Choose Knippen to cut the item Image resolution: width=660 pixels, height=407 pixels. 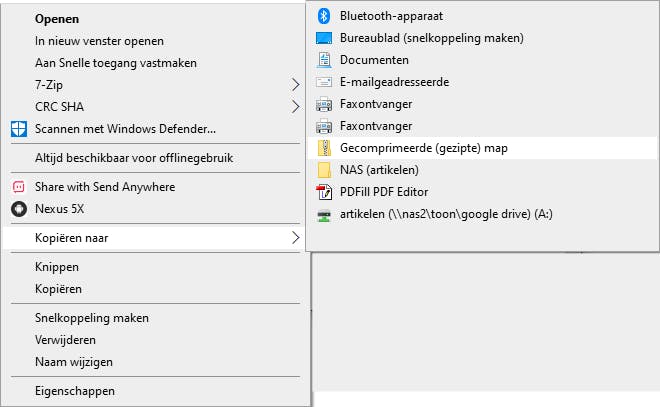click(57, 267)
